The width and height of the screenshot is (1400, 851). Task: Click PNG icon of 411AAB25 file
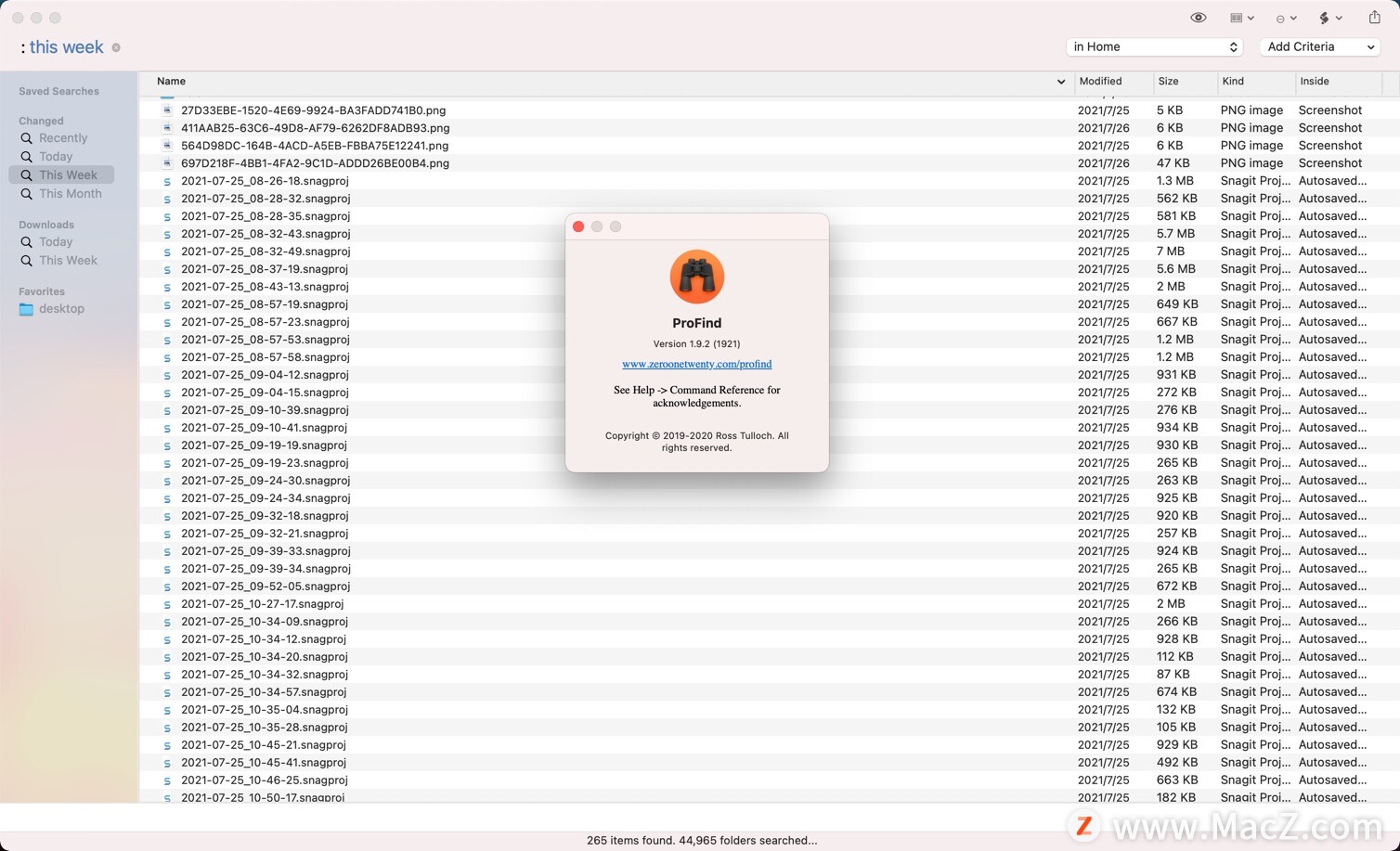[167, 128]
